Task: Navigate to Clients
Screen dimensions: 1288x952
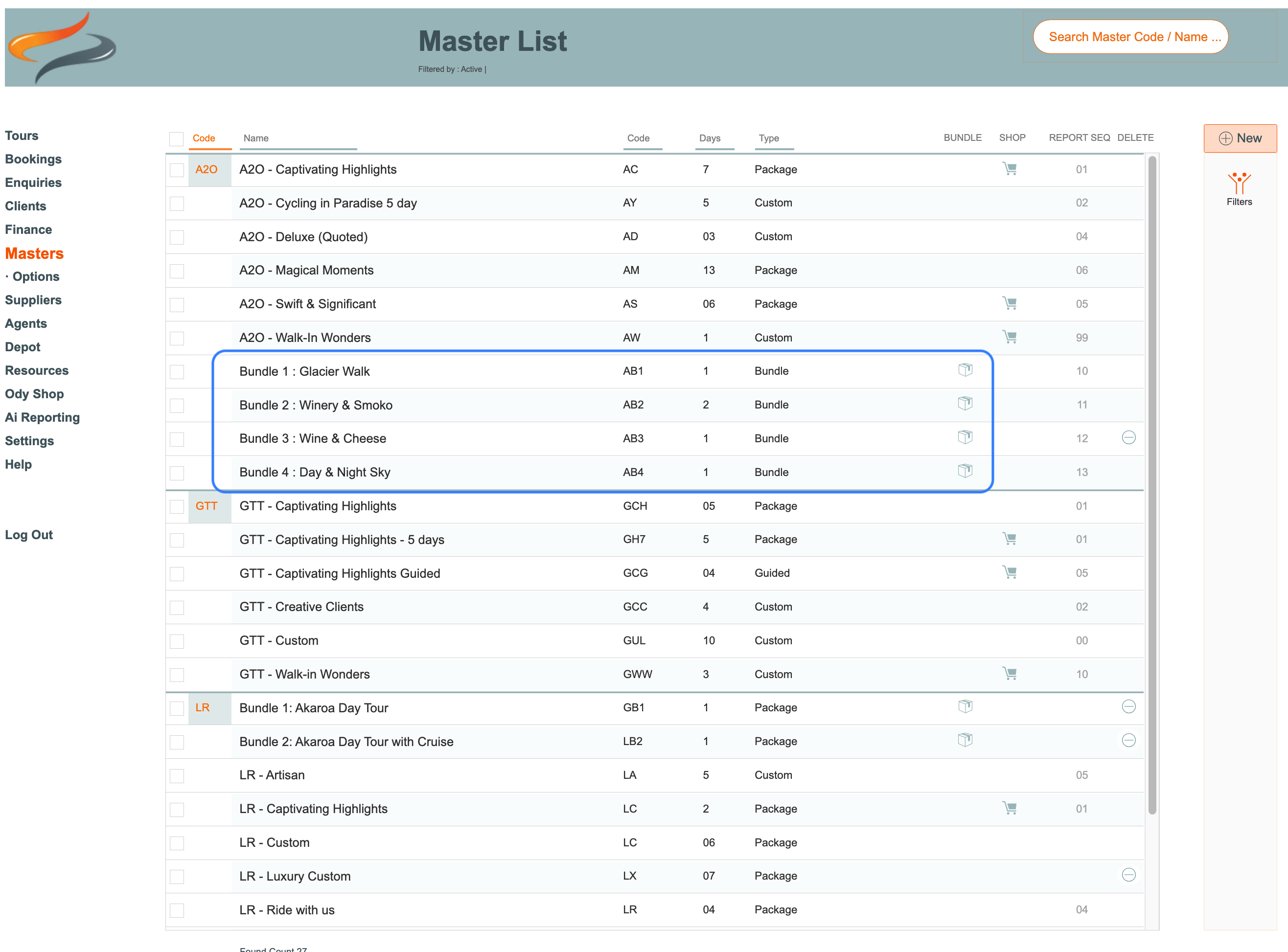Action: (x=25, y=206)
